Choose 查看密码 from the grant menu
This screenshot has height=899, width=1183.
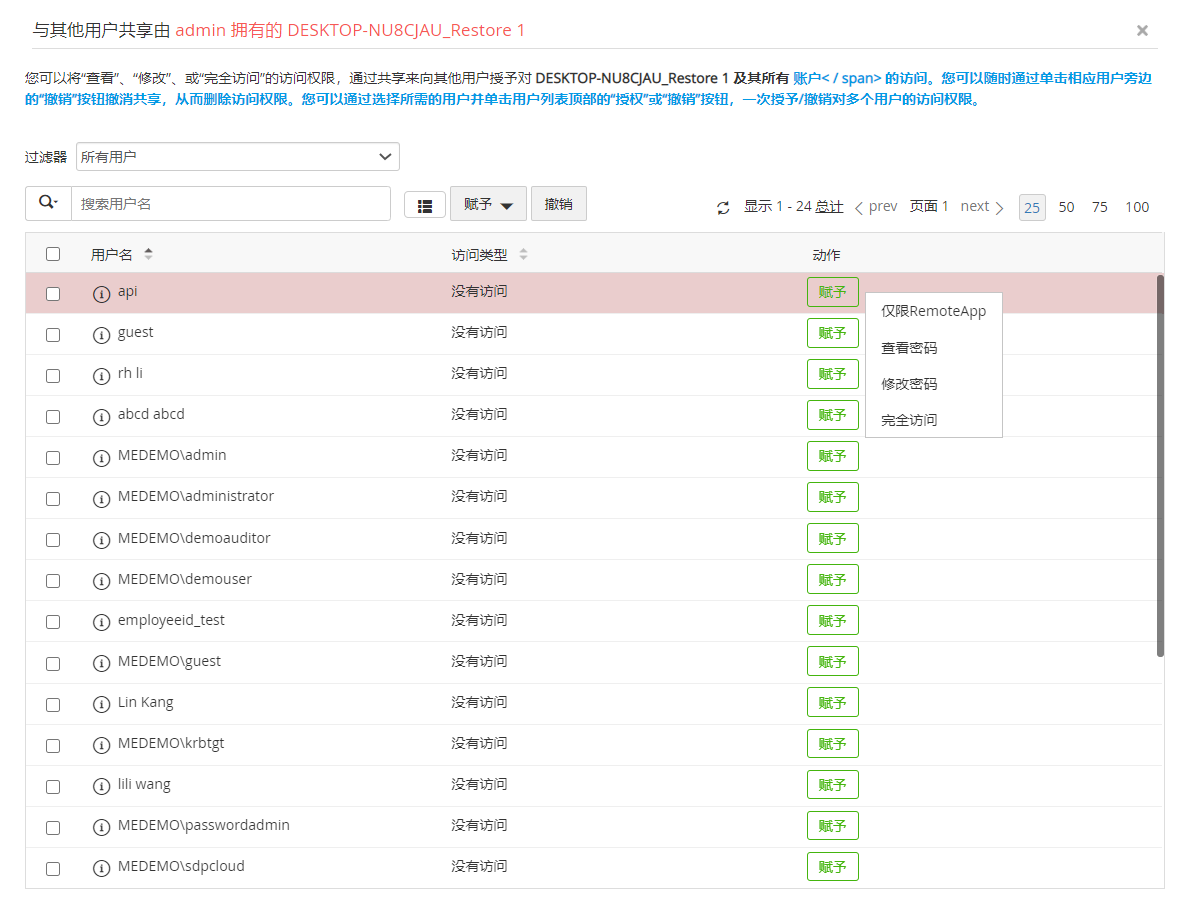933,348
